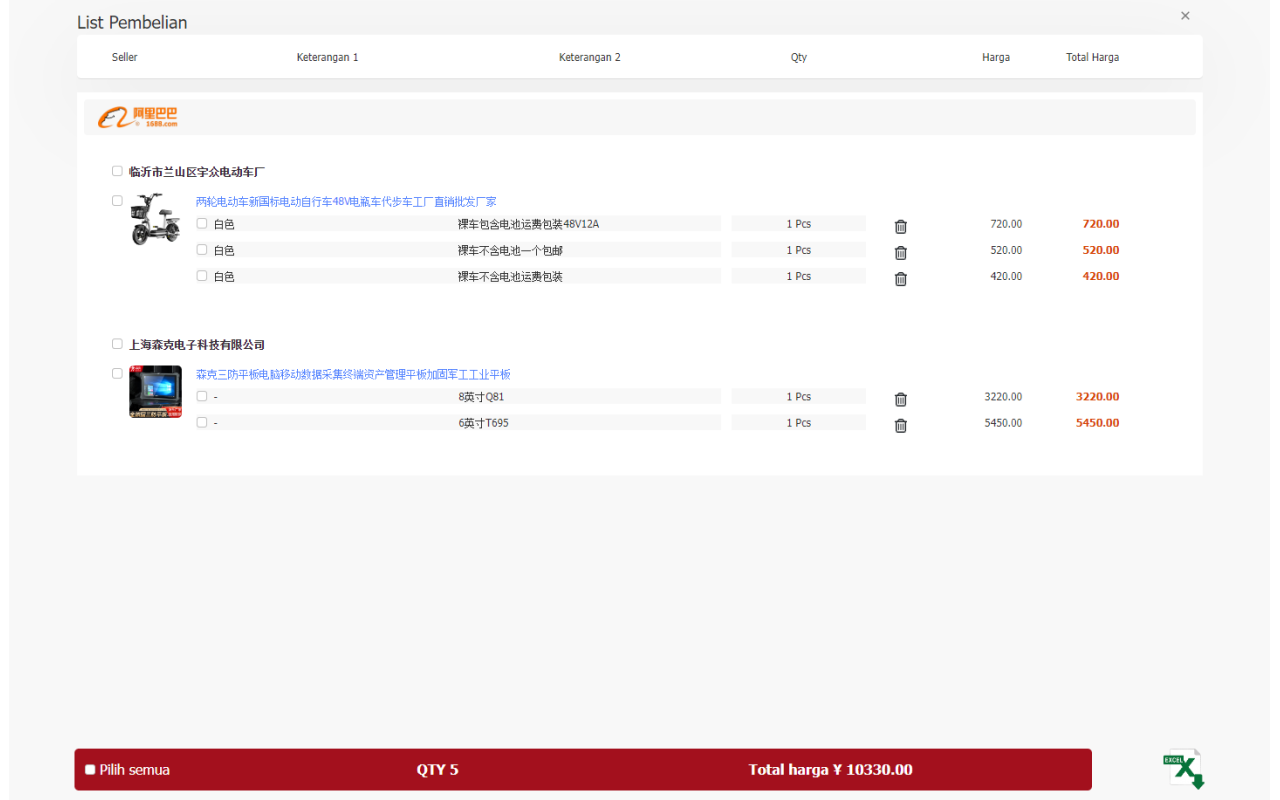
Task: Click the Qty column header
Action: click(799, 57)
